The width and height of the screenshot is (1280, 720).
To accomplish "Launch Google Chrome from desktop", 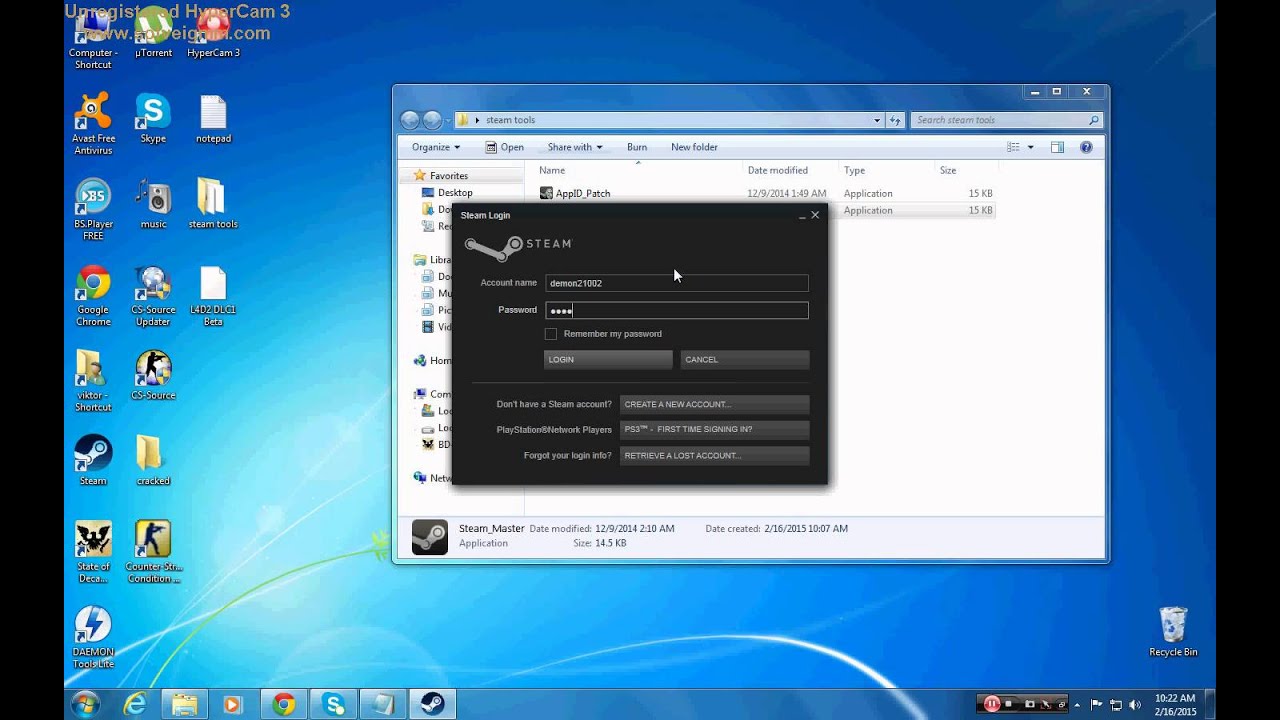I will [x=93, y=296].
